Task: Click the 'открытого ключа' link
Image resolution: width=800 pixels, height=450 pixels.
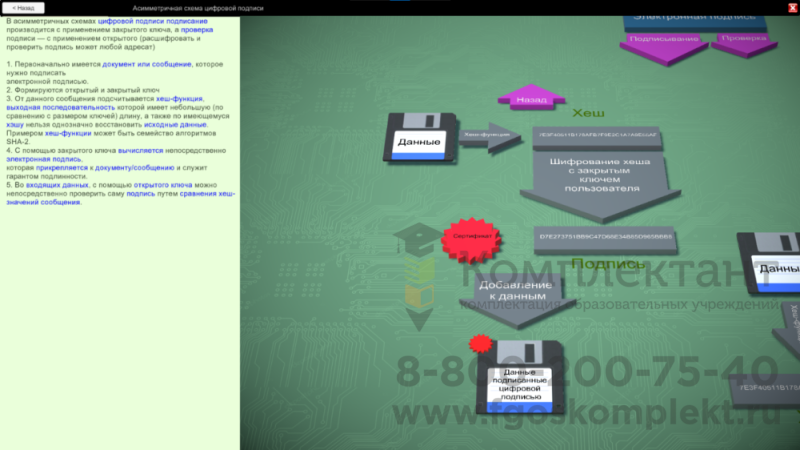Action: 164,185
